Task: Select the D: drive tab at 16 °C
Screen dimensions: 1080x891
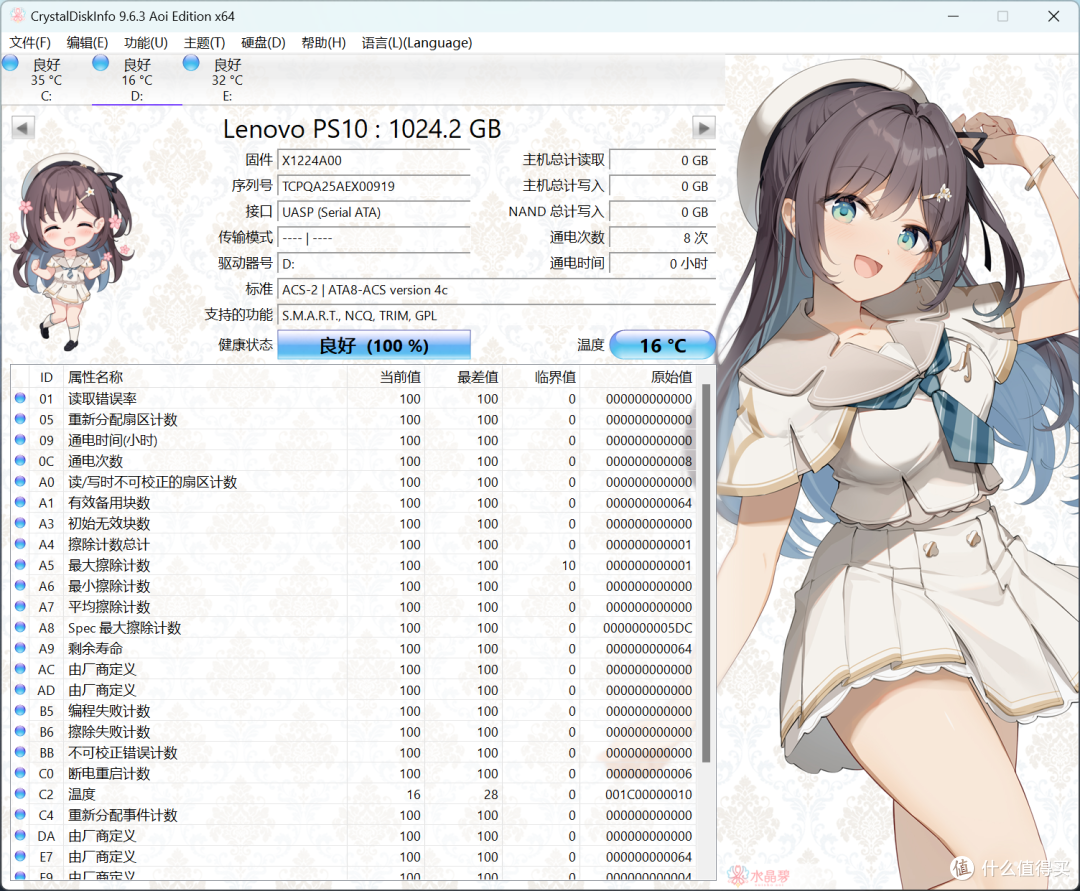Action: (x=136, y=79)
